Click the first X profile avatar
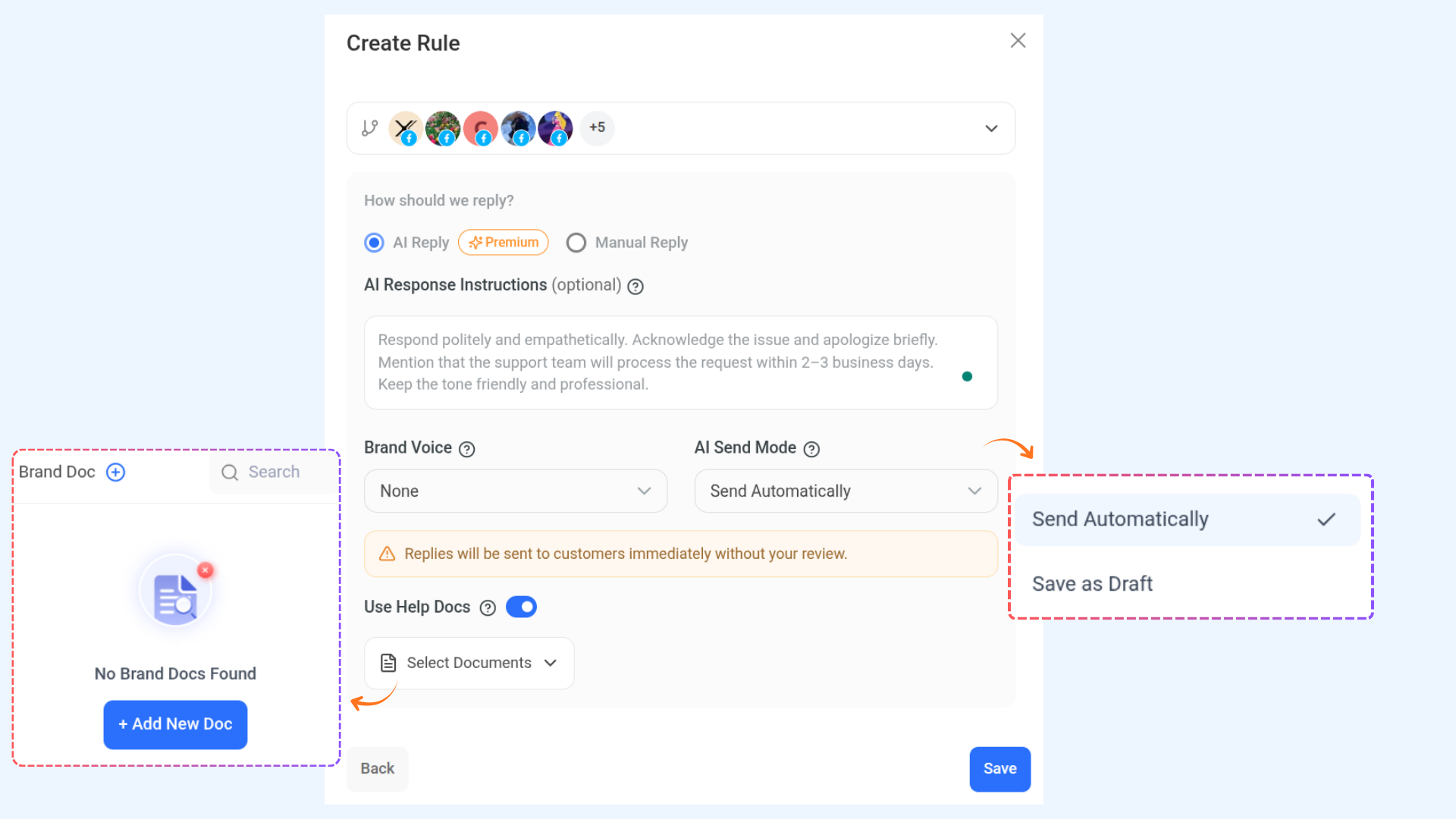Viewport: 1456px width, 819px height. (405, 128)
